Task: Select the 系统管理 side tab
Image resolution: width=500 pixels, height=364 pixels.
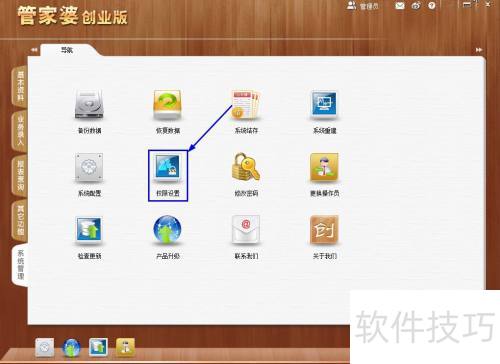Action: click(20, 265)
